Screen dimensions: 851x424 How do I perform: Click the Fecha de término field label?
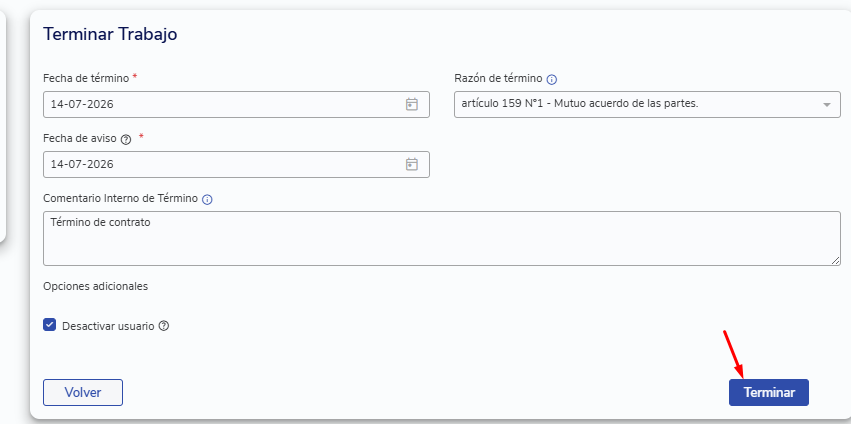click(x=86, y=78)
